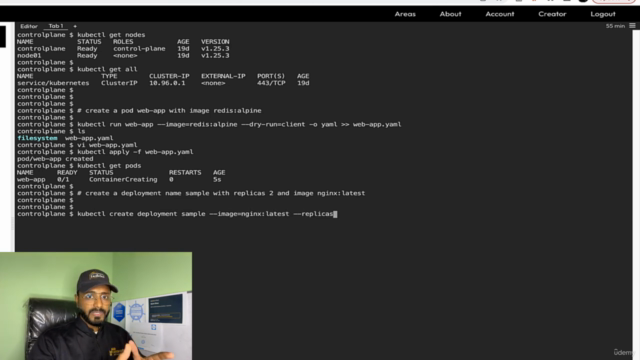The width and height of the screenshot is (640, 360).
Task: Open the Areas menu item
Action: pos(405,14)
